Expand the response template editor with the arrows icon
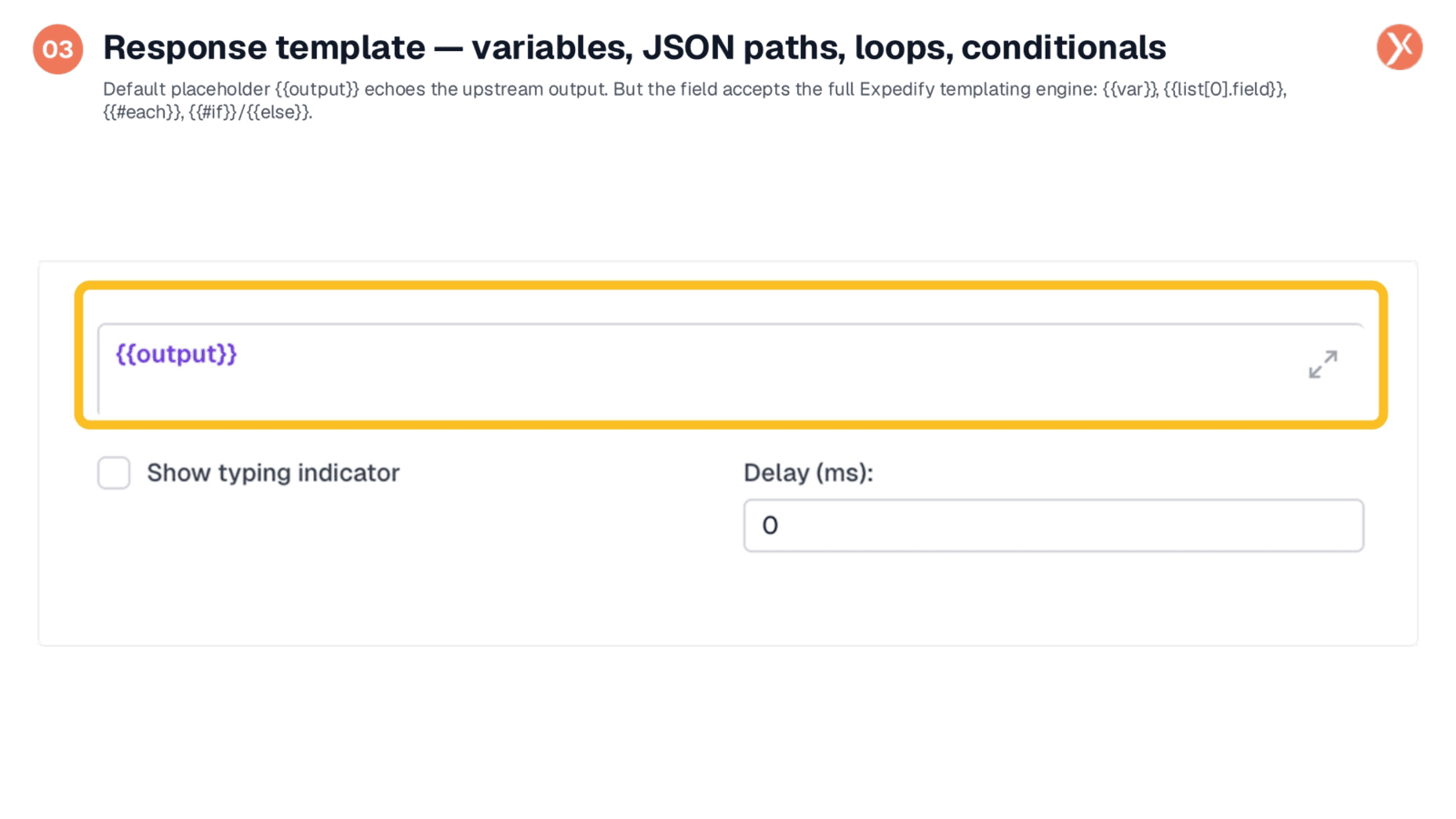1456x819 pixels. [x=1322, y=364]
